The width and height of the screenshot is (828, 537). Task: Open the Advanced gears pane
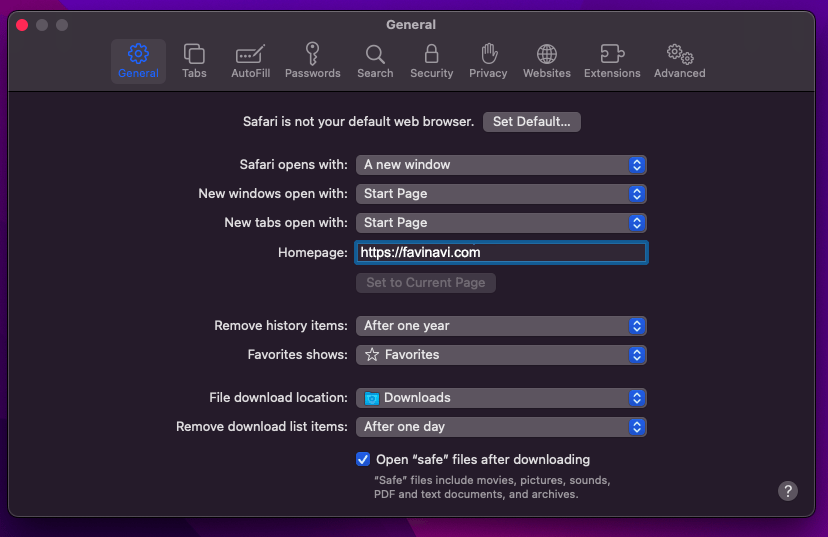tap(680, 61)
